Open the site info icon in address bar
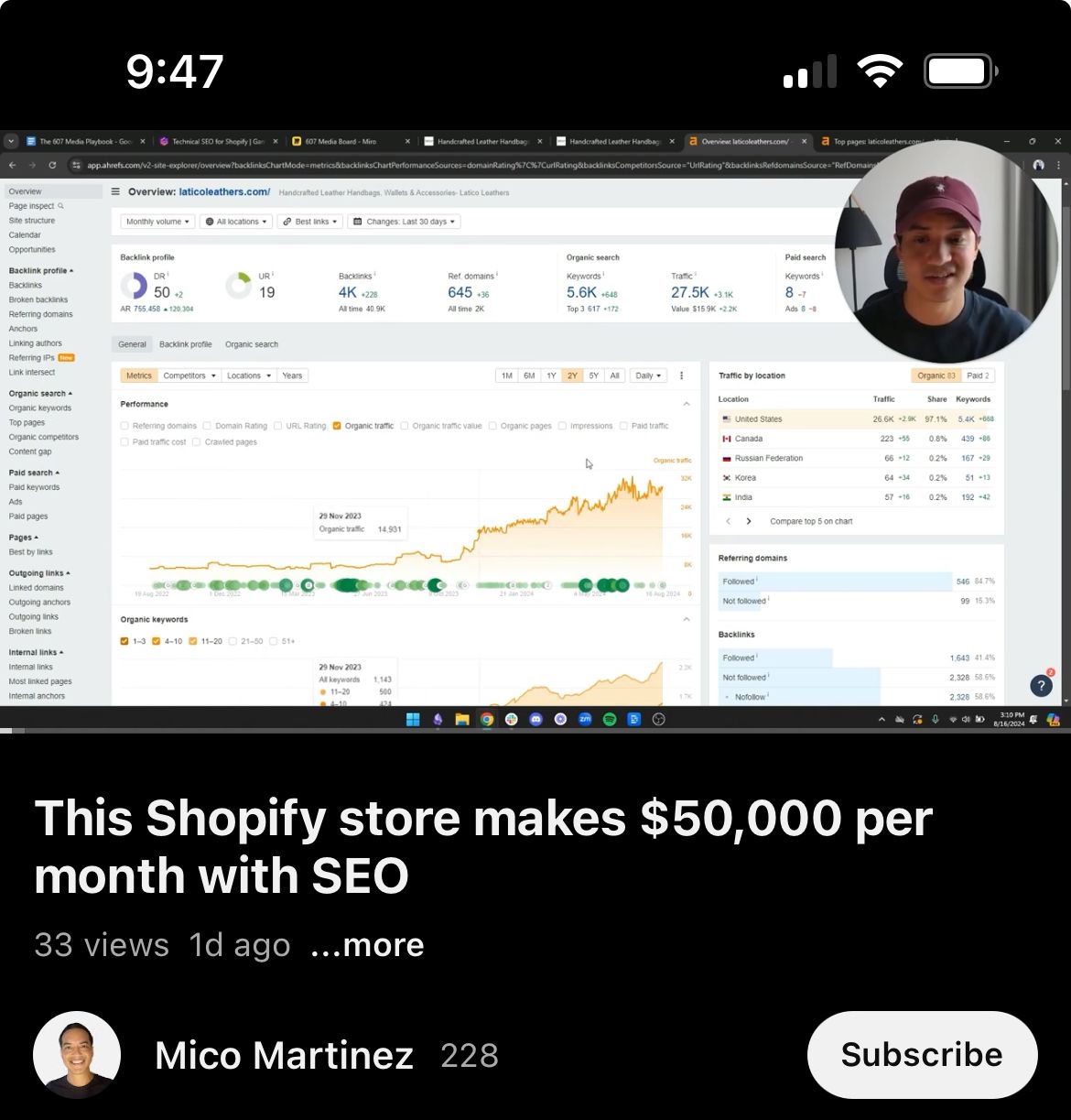 point(78,165)
